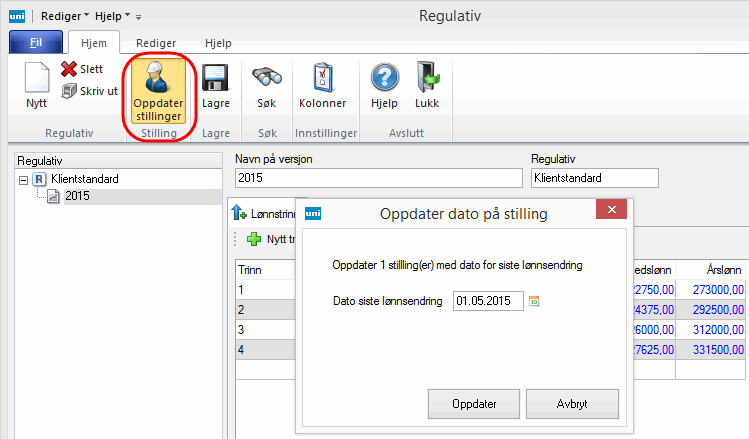The height and width of the screenshot is (439, 749).
Task: Select the 2015 version tree item
Action: 77,196
